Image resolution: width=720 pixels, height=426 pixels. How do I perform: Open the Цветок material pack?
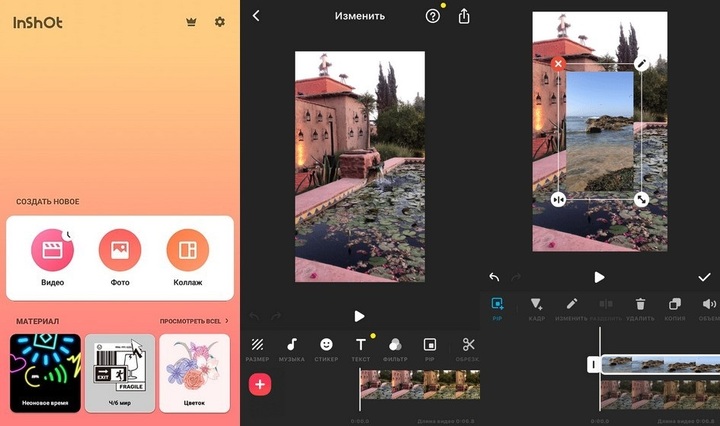point(194,373)
